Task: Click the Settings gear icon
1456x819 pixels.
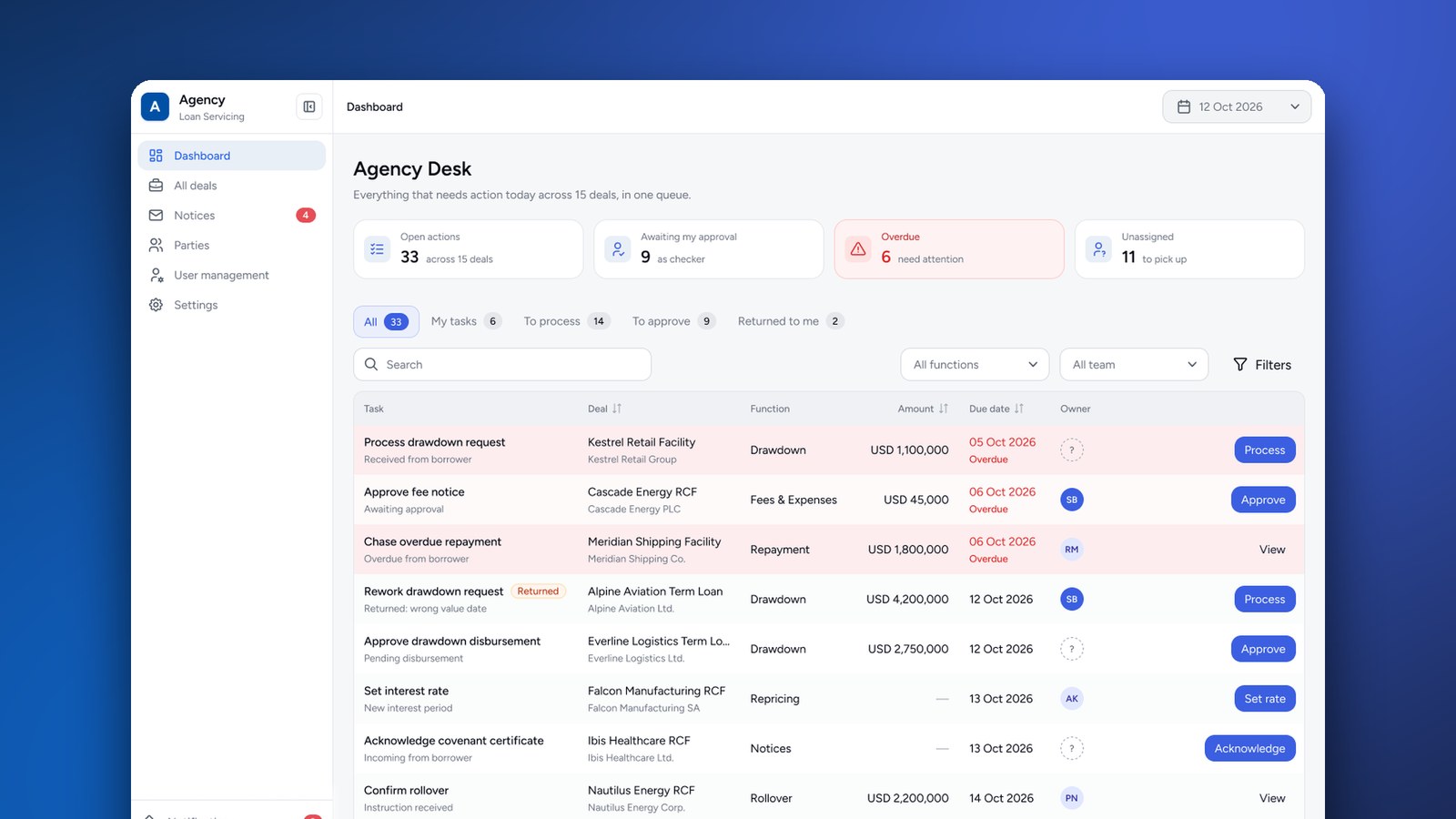Action: coord(156,305)
